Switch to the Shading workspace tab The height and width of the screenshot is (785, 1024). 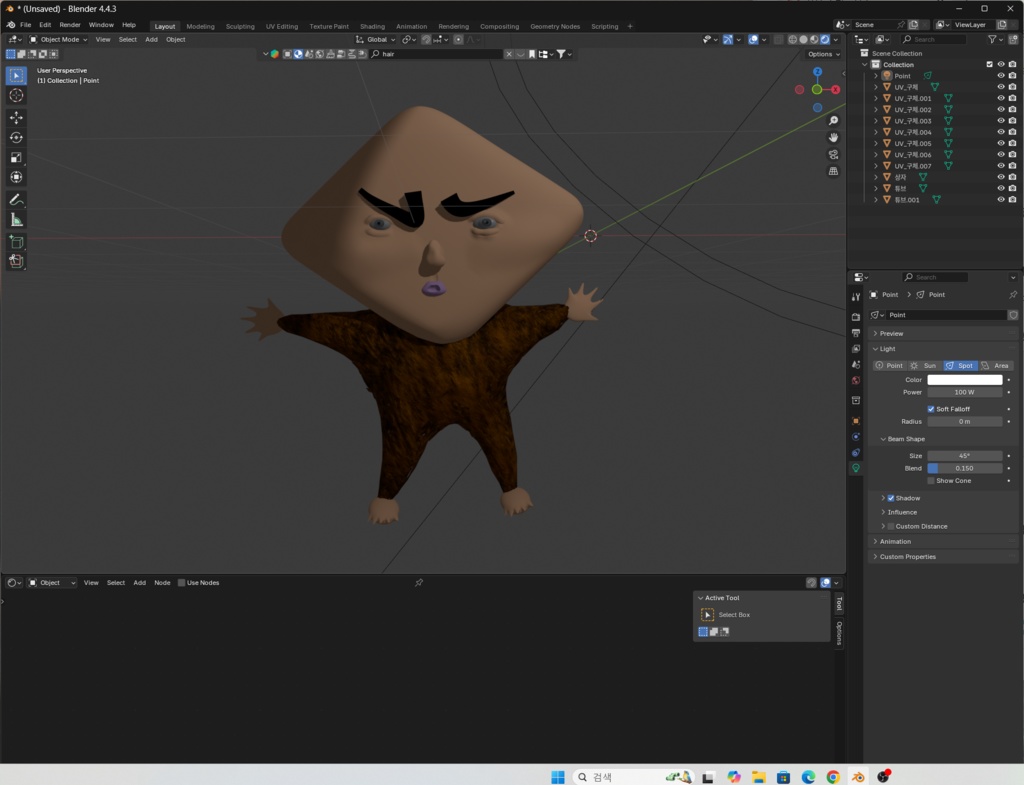coord(372,27)
